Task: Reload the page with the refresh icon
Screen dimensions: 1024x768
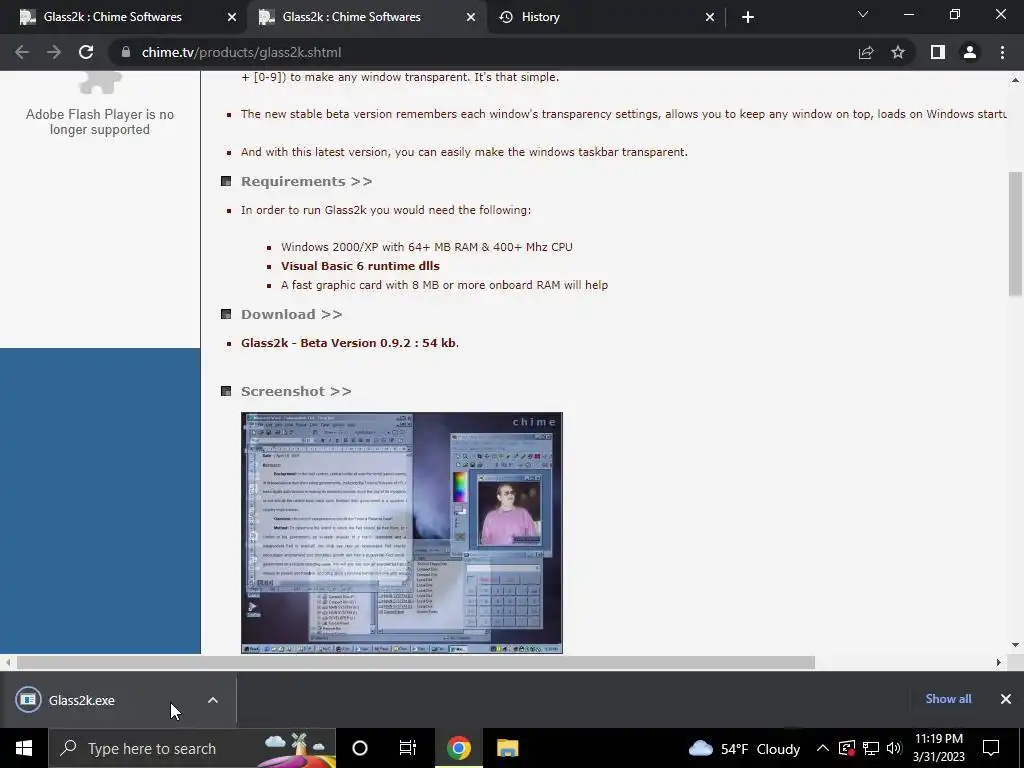Action: click(86, 52)
